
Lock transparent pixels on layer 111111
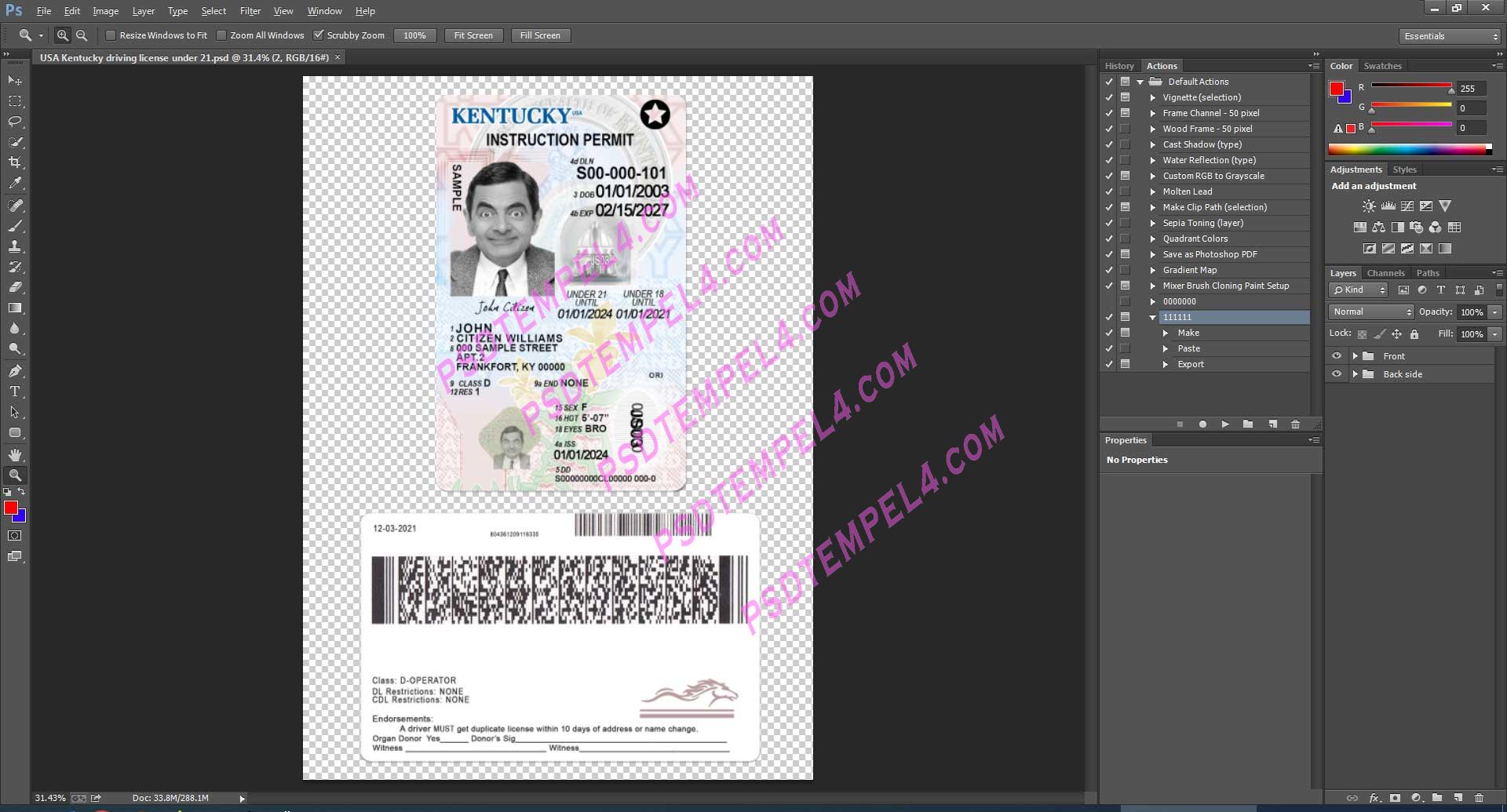[x=1362, y=333]
